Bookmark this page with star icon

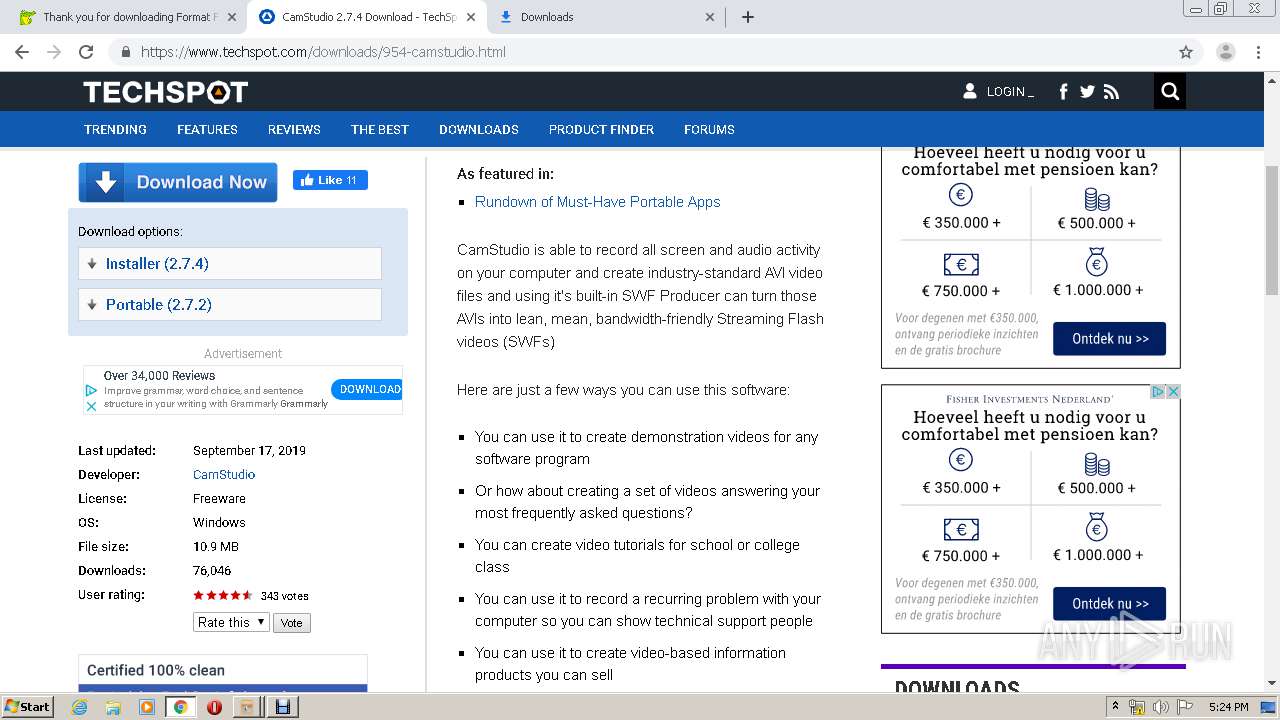(x=1186, y=52)
